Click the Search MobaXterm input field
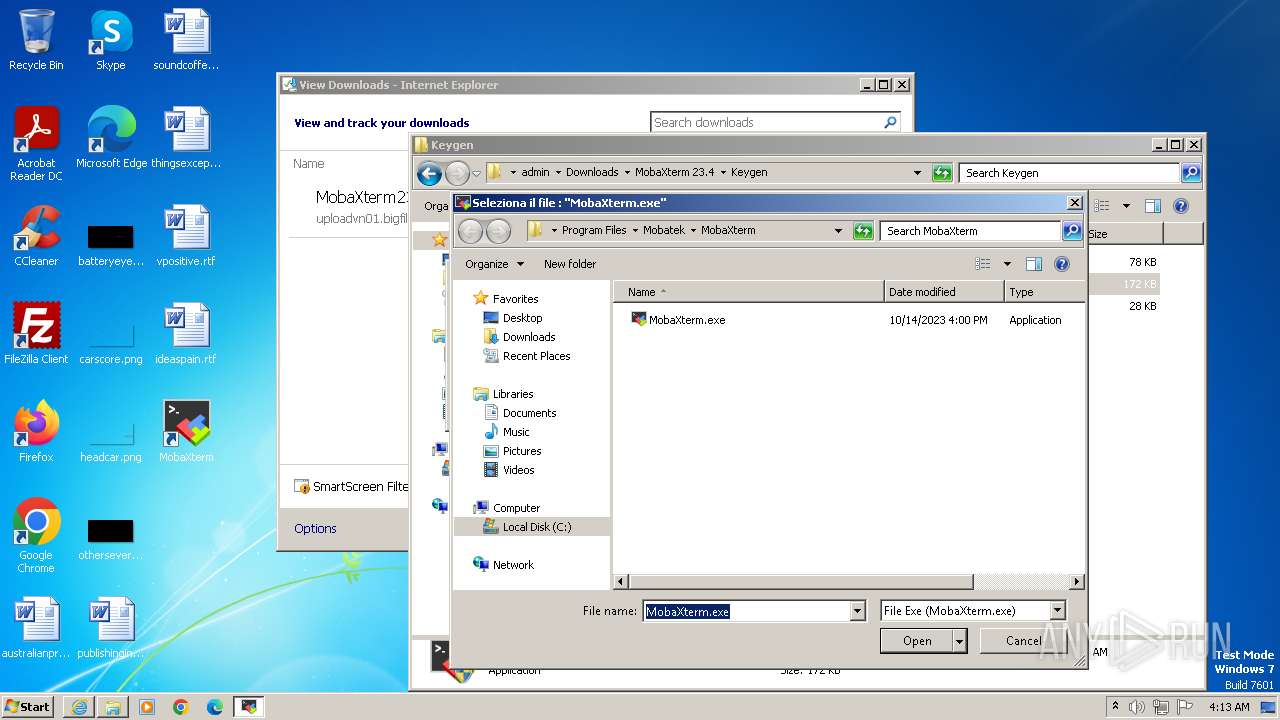Image resolution: width=1280 pixels, height=720 pixels. [x=971, y=231]
